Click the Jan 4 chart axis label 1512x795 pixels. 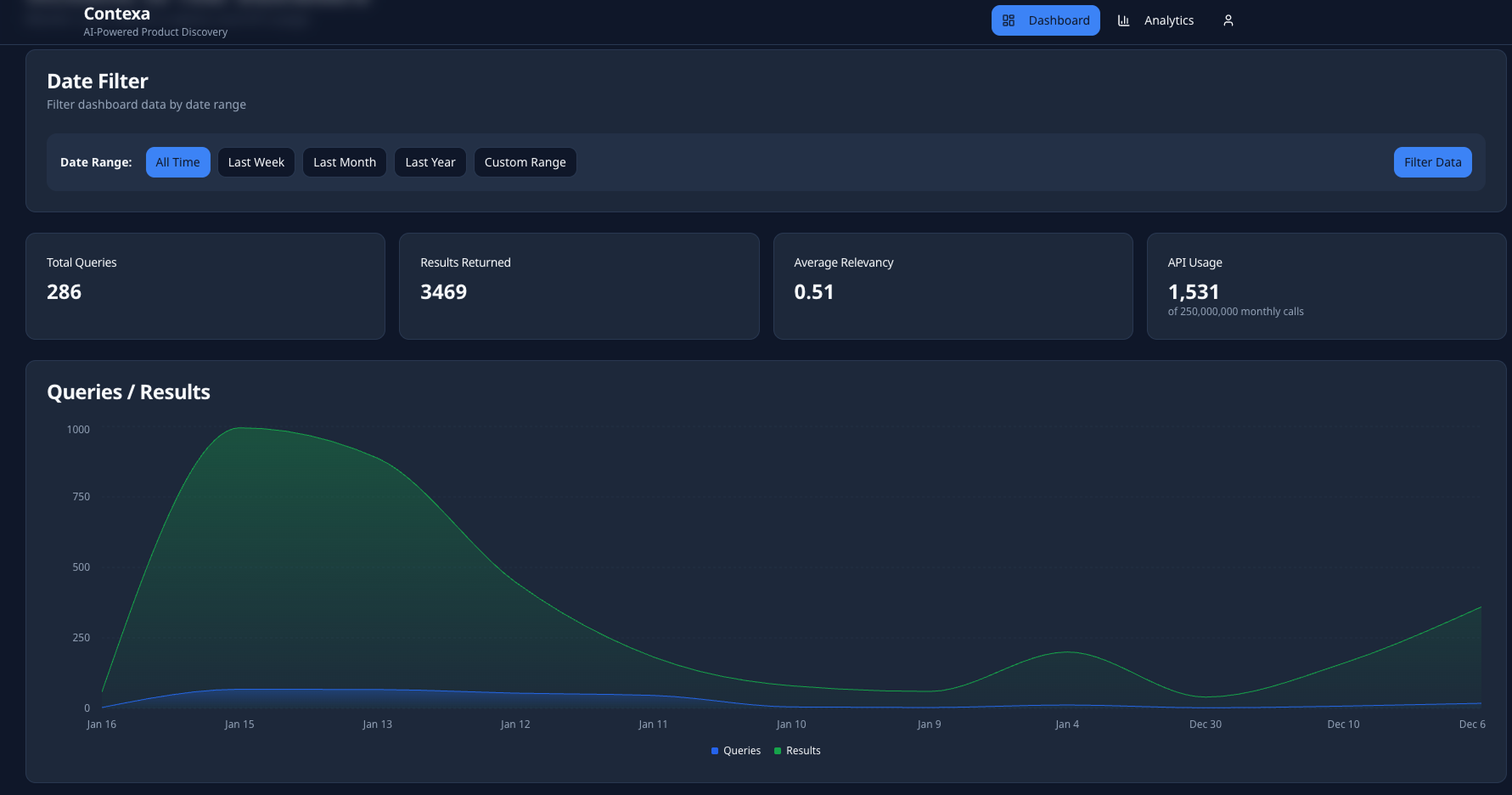(1067, 725)
